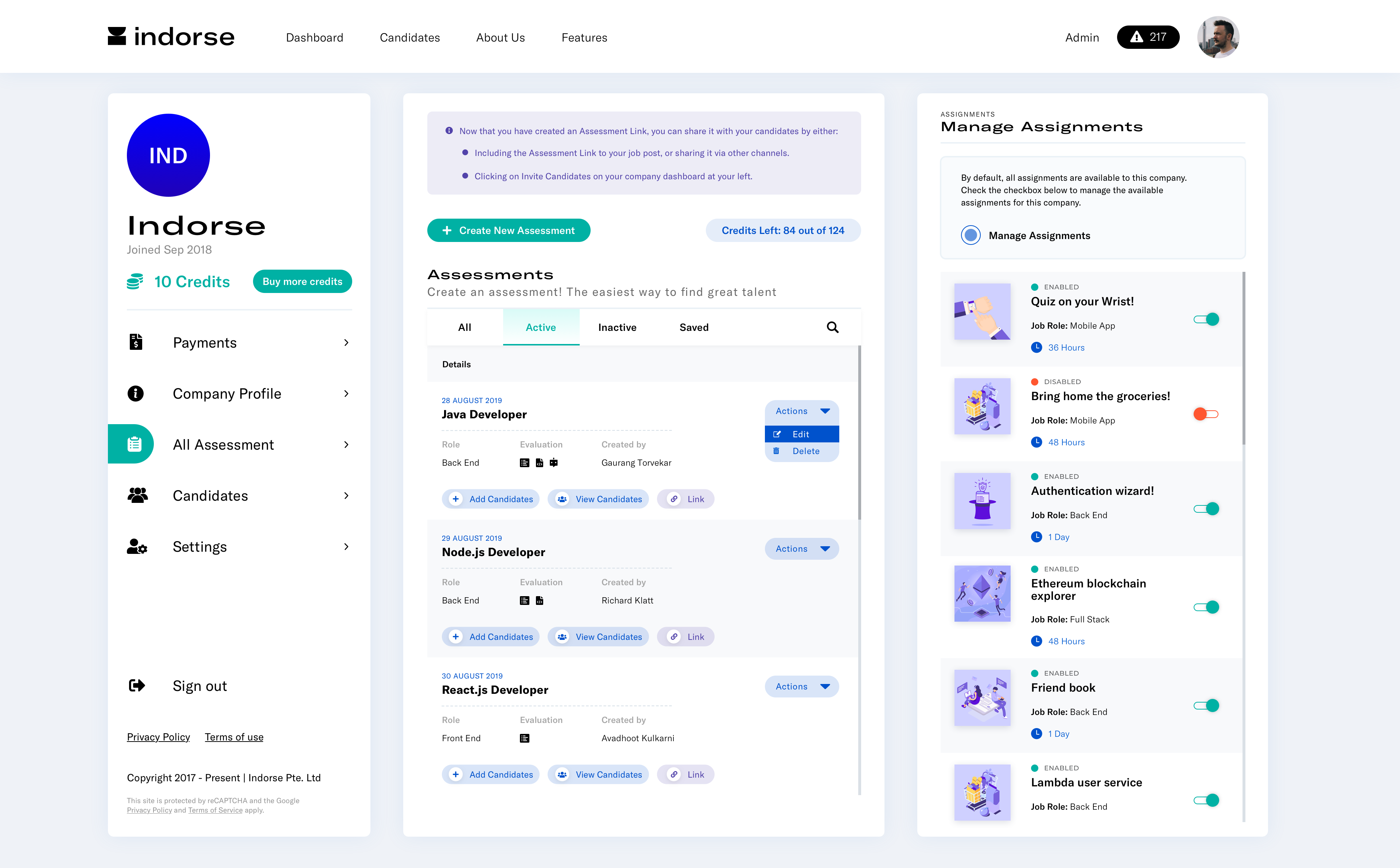The image size is (1400, 868).
Task: Click the assignments list scrollbar
Action: click(x=1244, y=358)
